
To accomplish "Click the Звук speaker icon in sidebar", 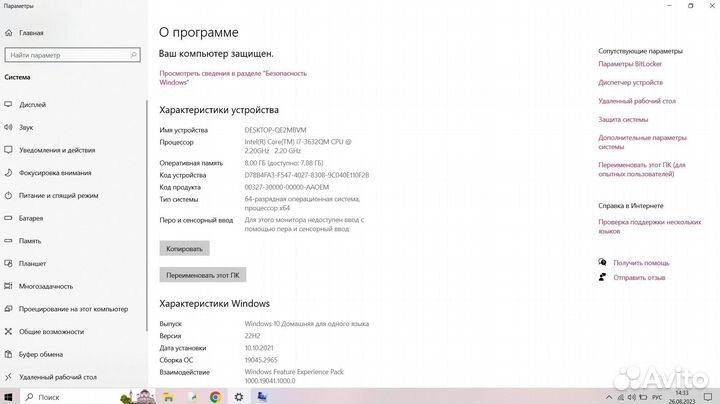I will 8,128.
